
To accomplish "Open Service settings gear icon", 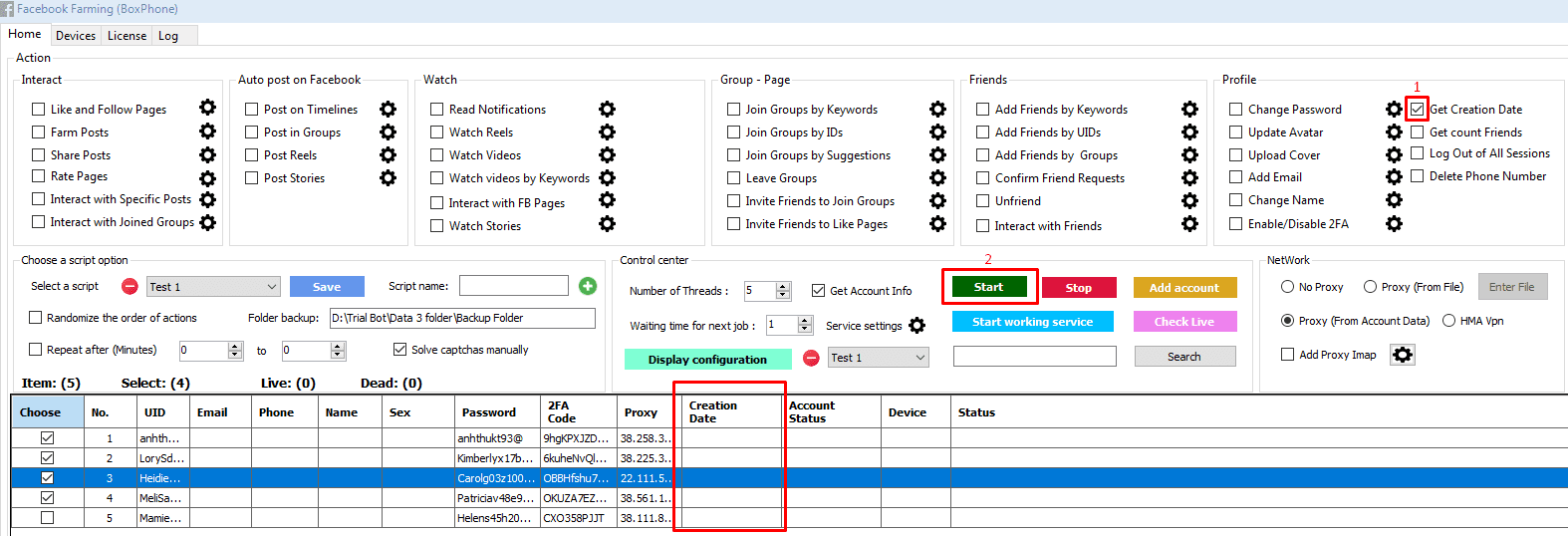I will tap(916, 326).
